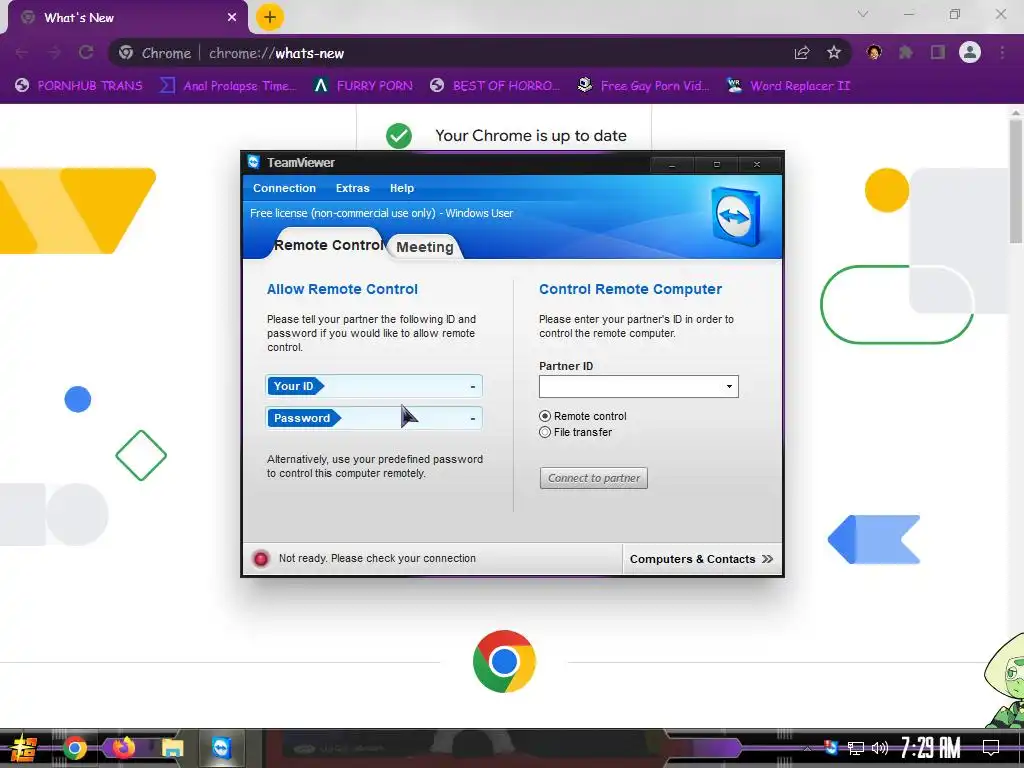Toggle Chrome side panel icon
The width and height of the screenshot is (1024, 768).
(x=938, y=53)
